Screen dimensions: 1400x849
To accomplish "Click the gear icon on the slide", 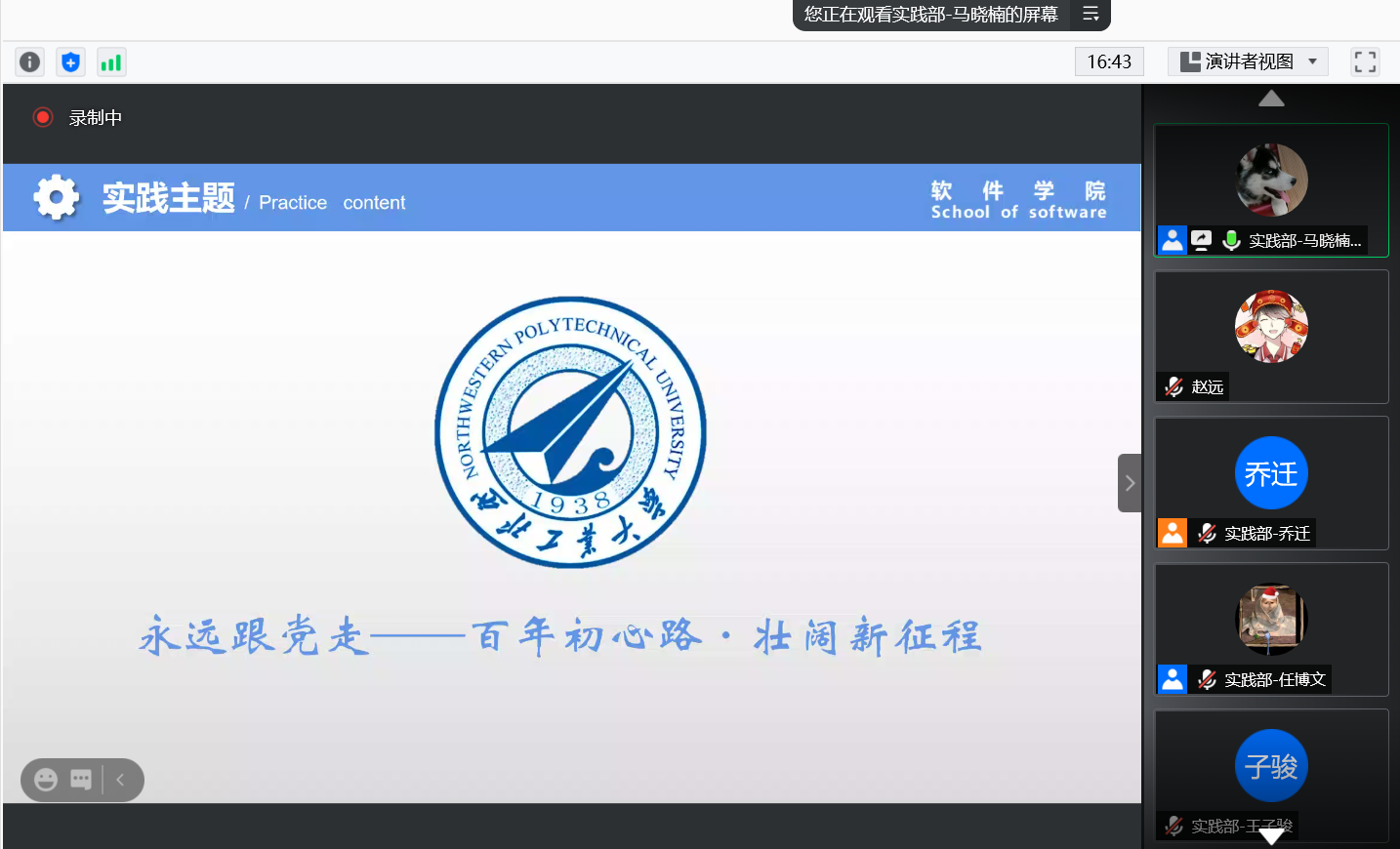I will click(57, 198).
